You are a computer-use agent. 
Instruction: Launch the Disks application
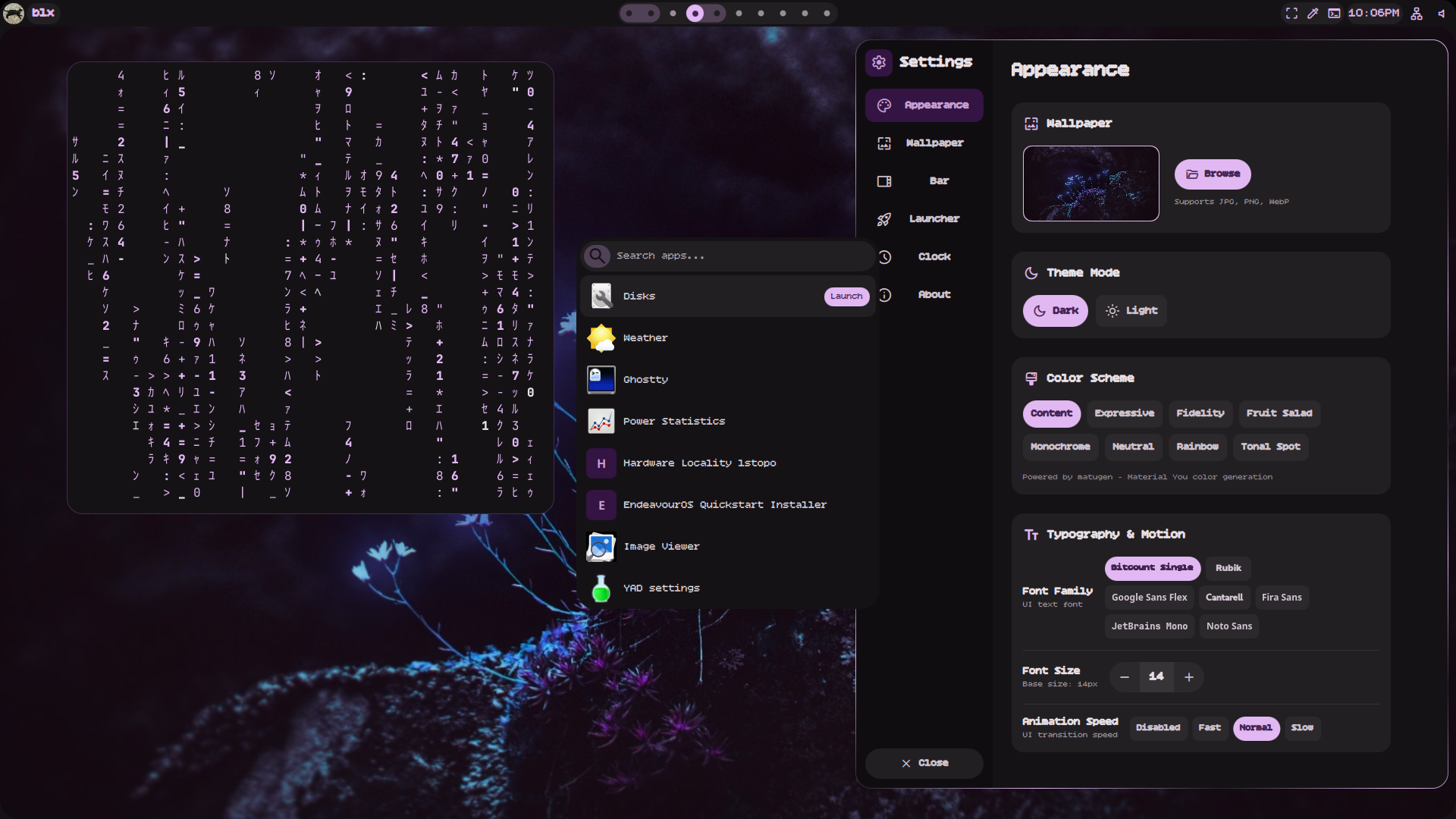click(x=846, y=297)
